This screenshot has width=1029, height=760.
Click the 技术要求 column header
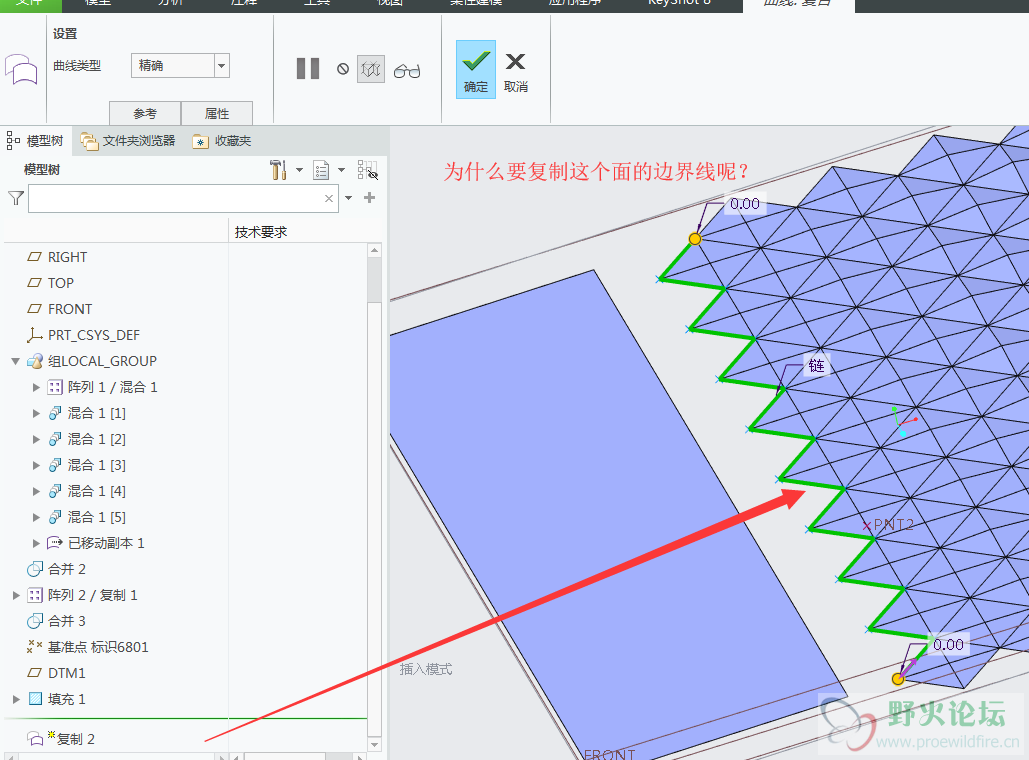(261, 232)
